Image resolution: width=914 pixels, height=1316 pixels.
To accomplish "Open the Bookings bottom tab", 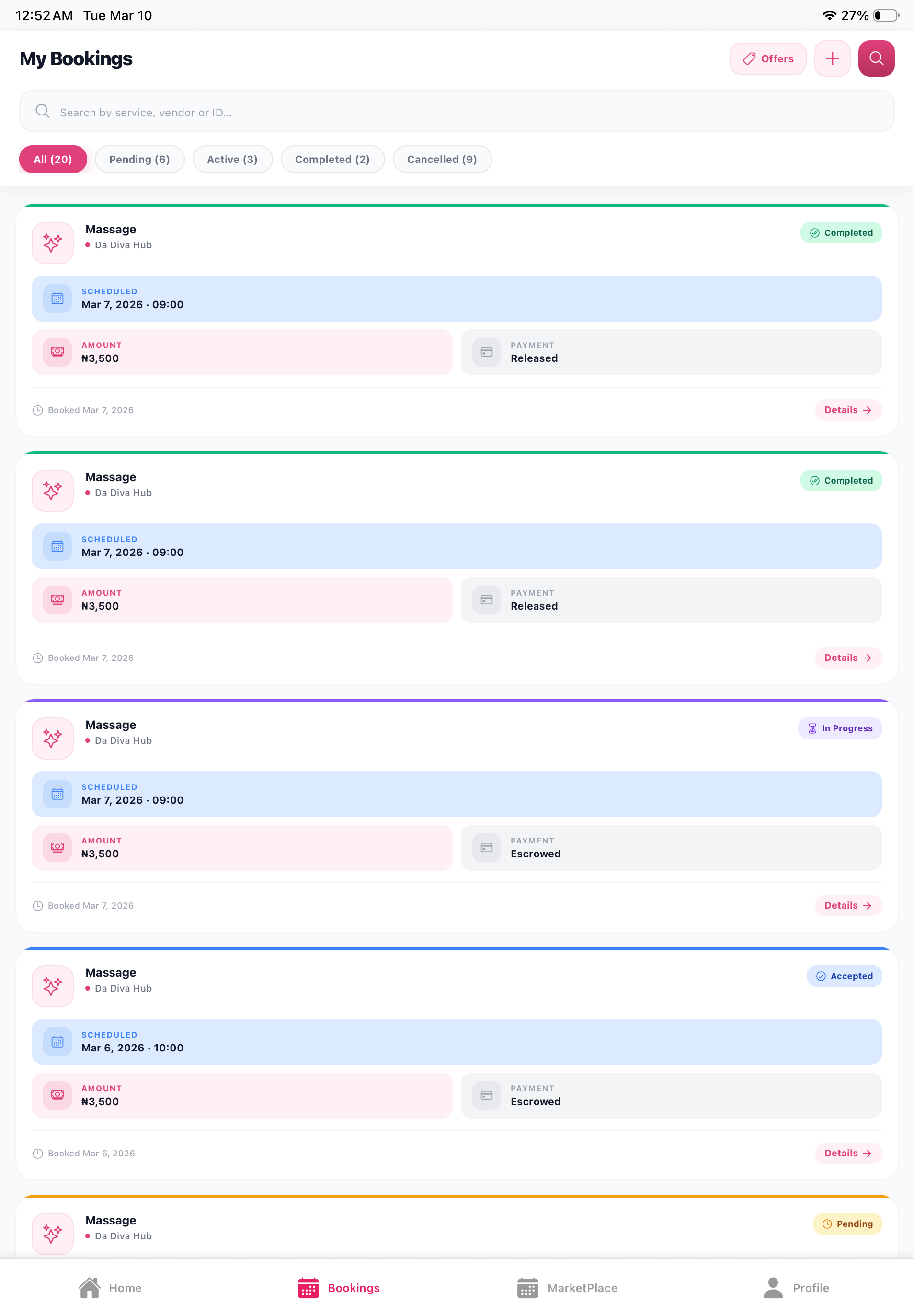I will point(339,1287).
